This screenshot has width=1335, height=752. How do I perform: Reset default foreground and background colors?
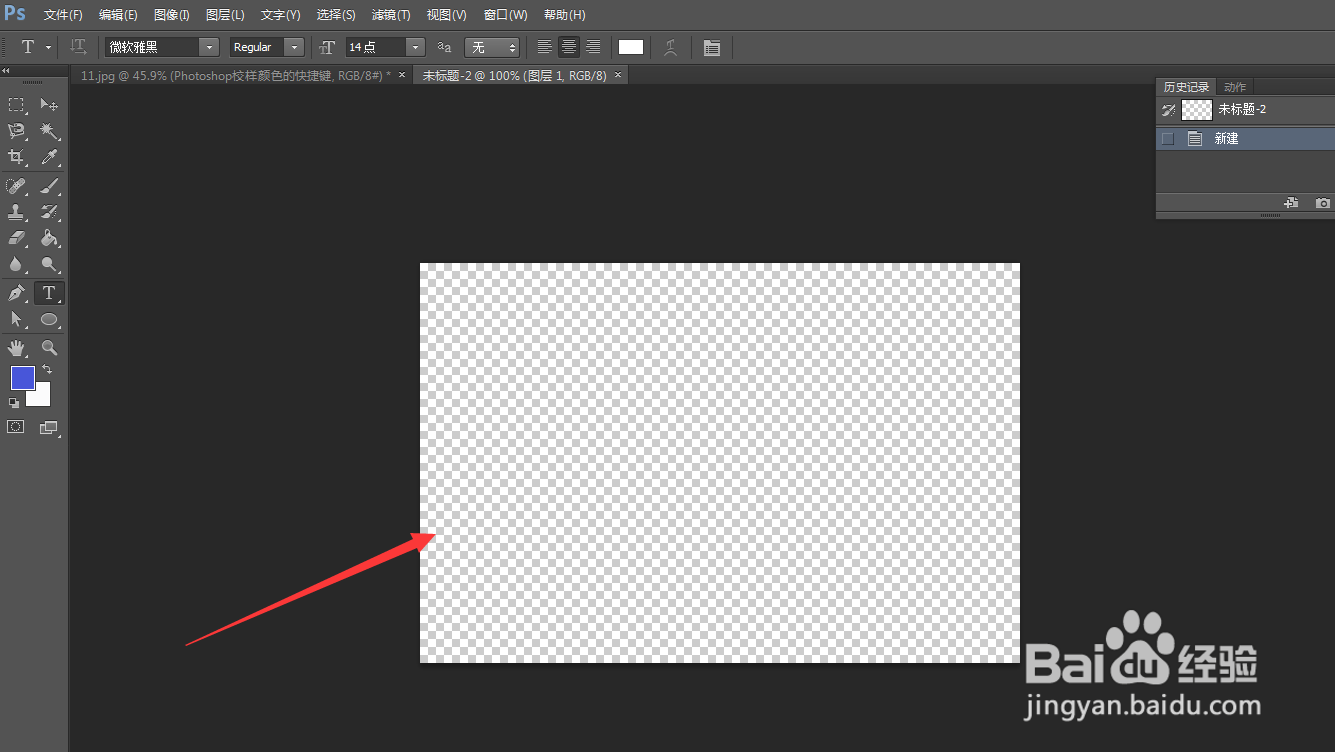pos(14,402)
